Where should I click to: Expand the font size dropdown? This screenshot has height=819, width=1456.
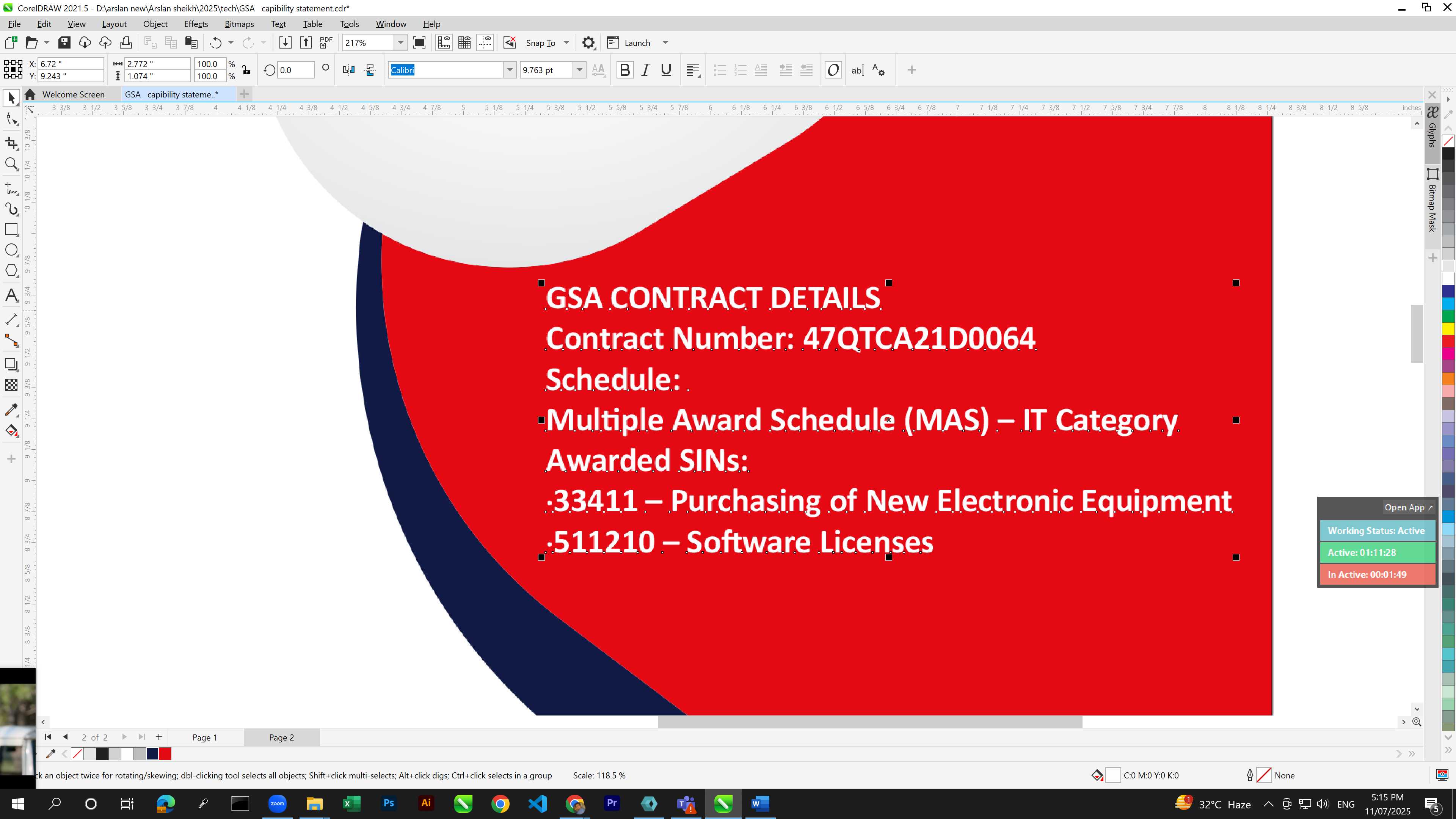click(x=579, y=70)
